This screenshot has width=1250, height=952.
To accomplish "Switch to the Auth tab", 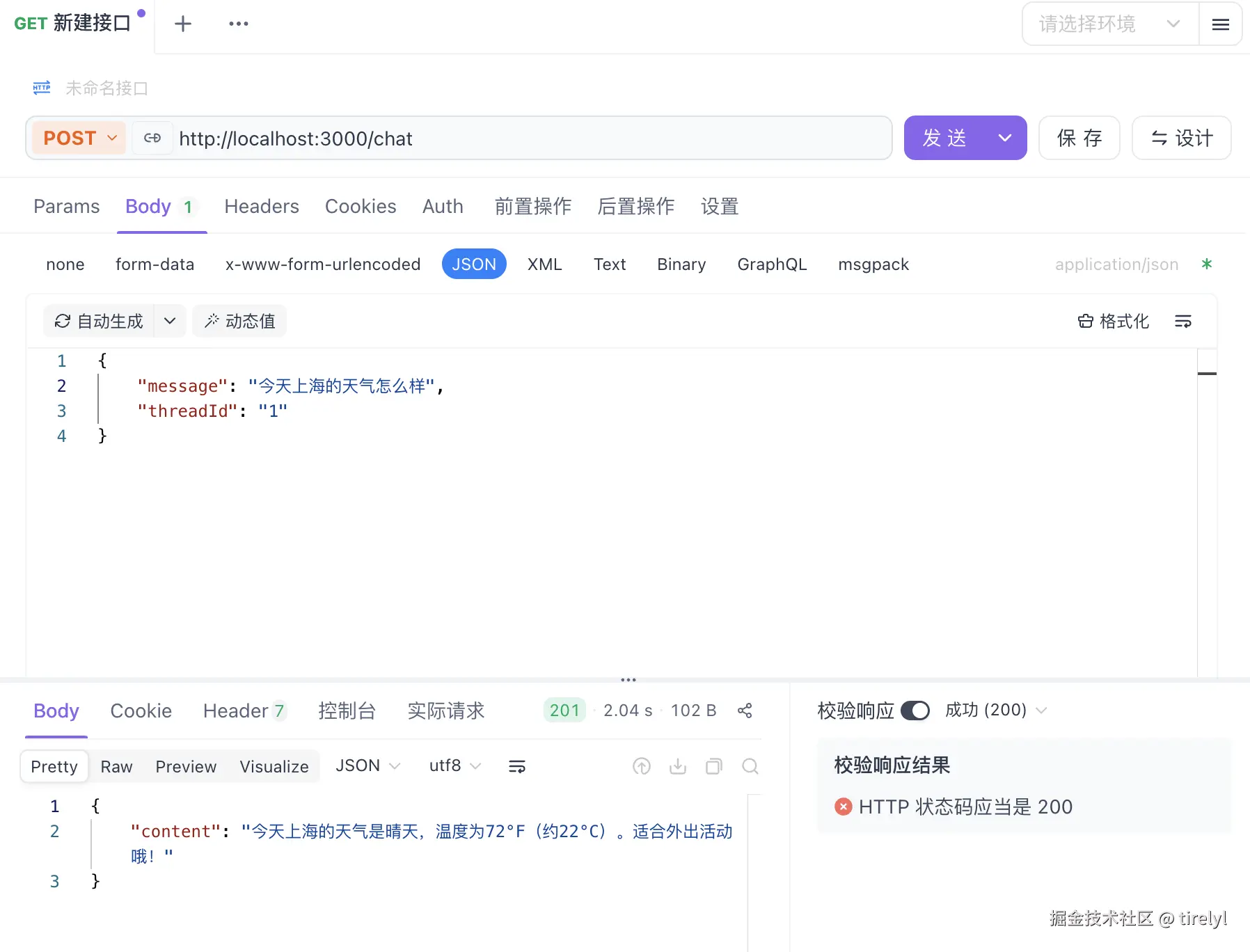I will (443, 207).
